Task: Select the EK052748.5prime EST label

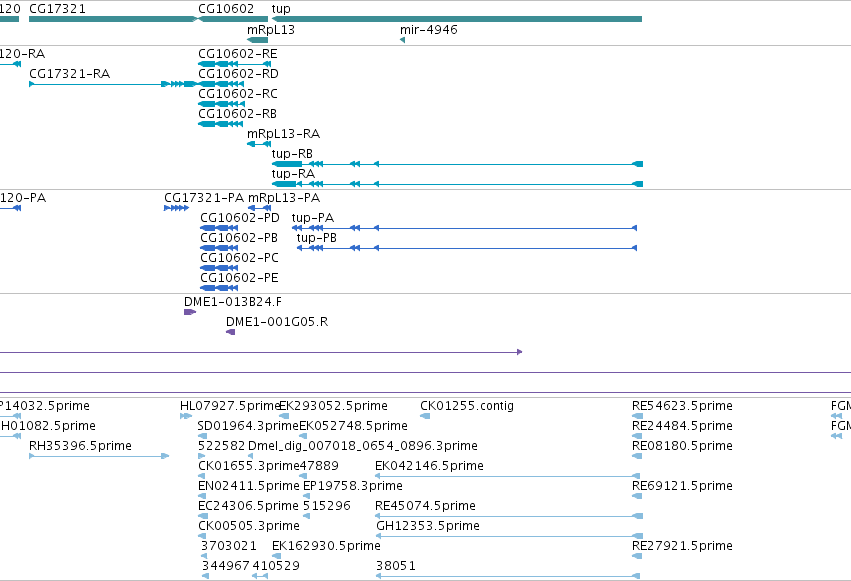Action: click(x=353, y=426)
